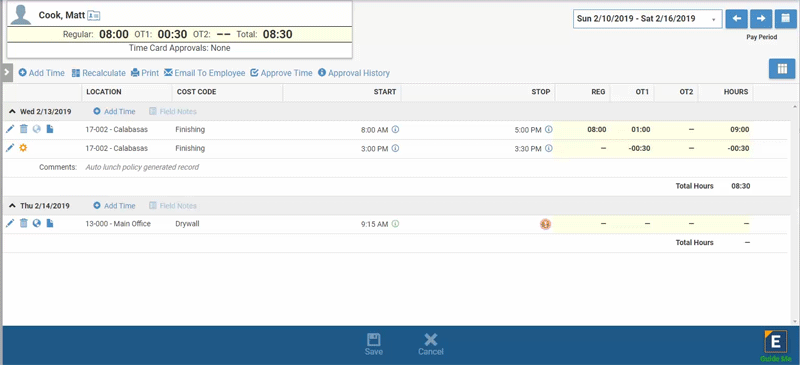
Task: Show info for the 5:00 PM stop time
Action: [x=548, y=130]
